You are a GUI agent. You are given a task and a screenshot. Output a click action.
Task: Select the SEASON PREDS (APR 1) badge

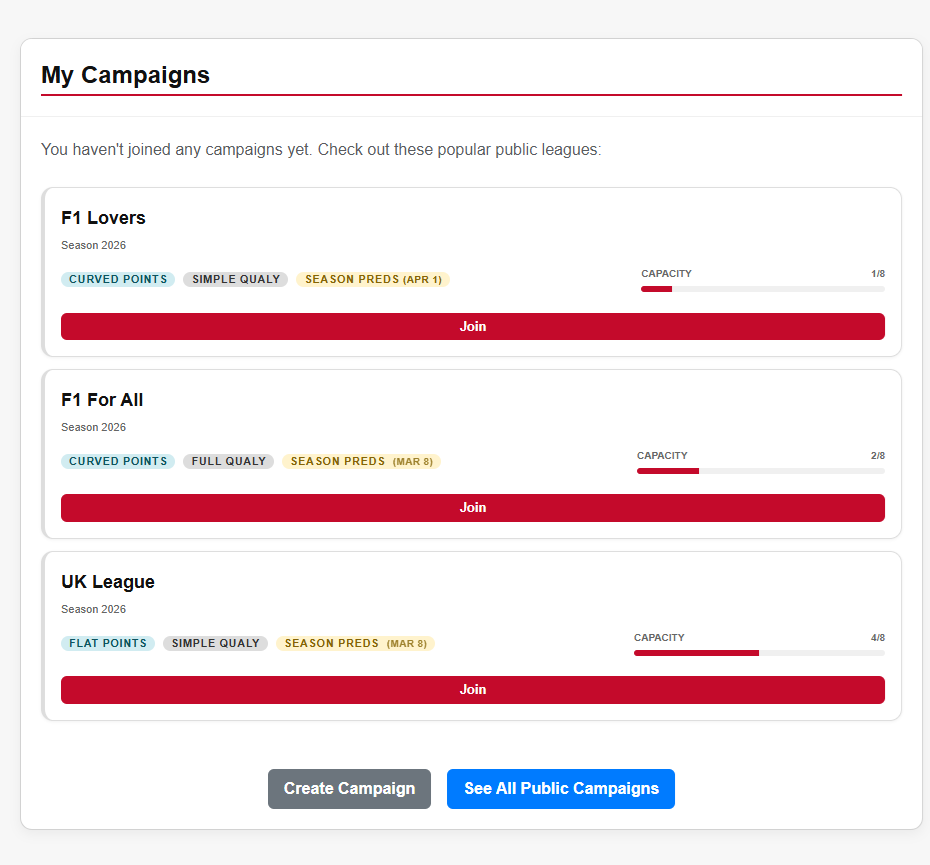[x=372, y=279]
